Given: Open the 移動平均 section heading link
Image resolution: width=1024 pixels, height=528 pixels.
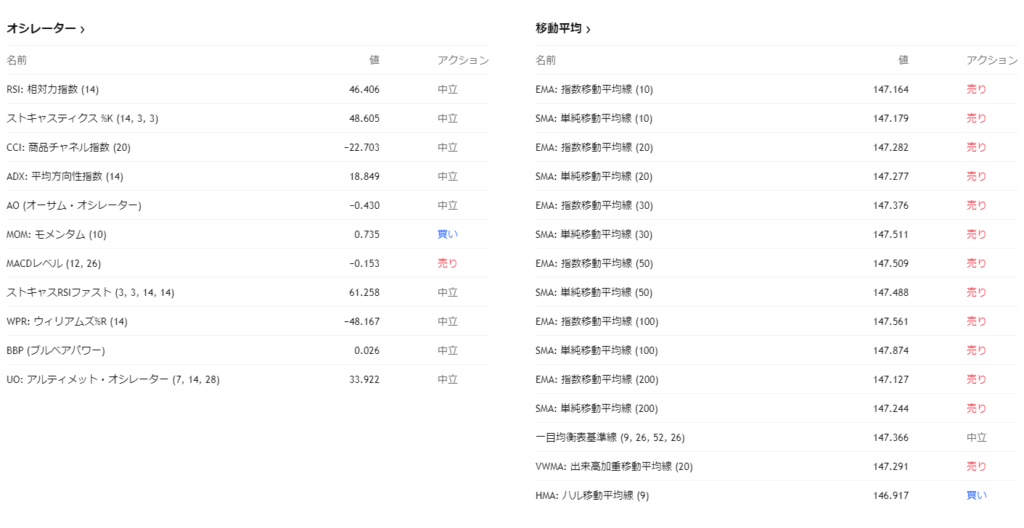Looking at the screenshot, I should pyautogui.click(x=558, y=29).
